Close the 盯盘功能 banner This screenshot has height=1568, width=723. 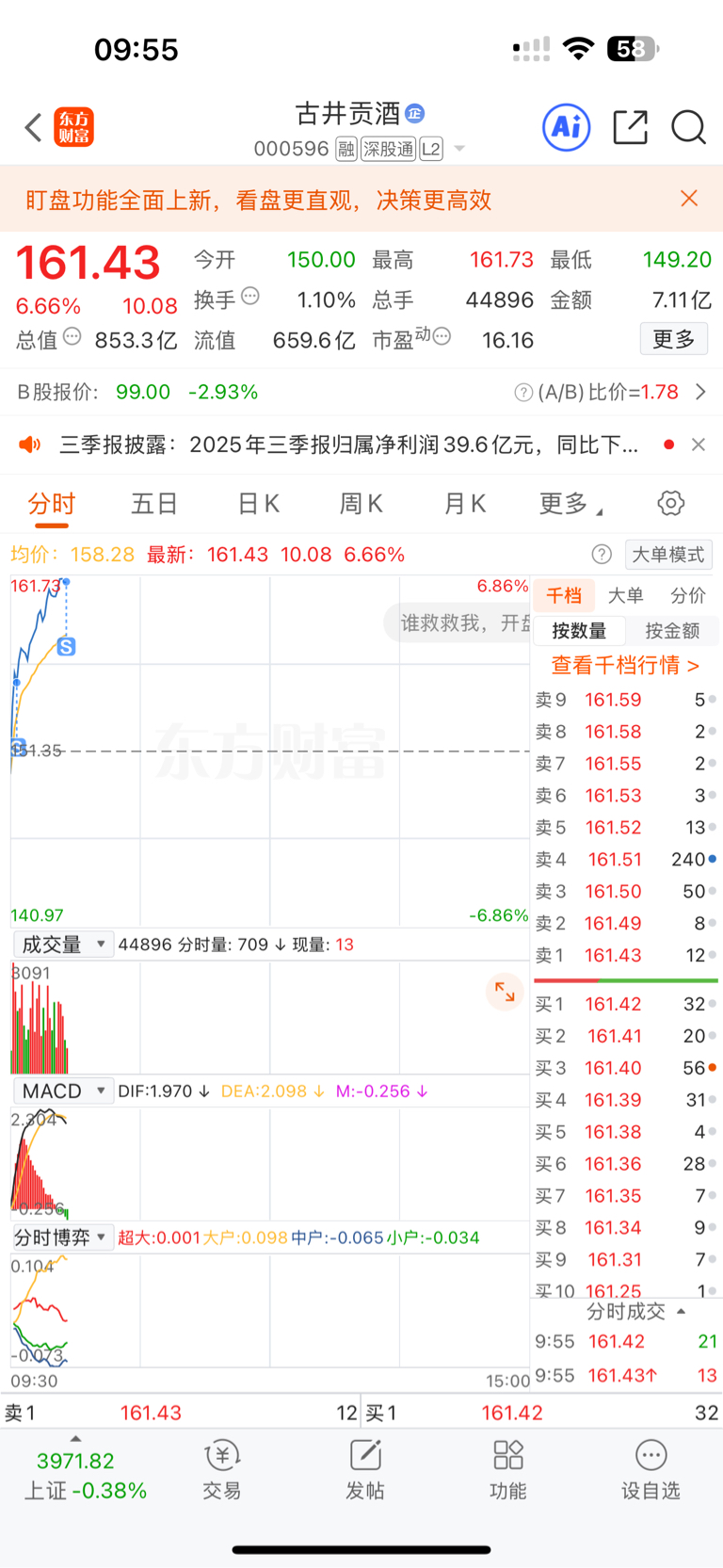689,199
